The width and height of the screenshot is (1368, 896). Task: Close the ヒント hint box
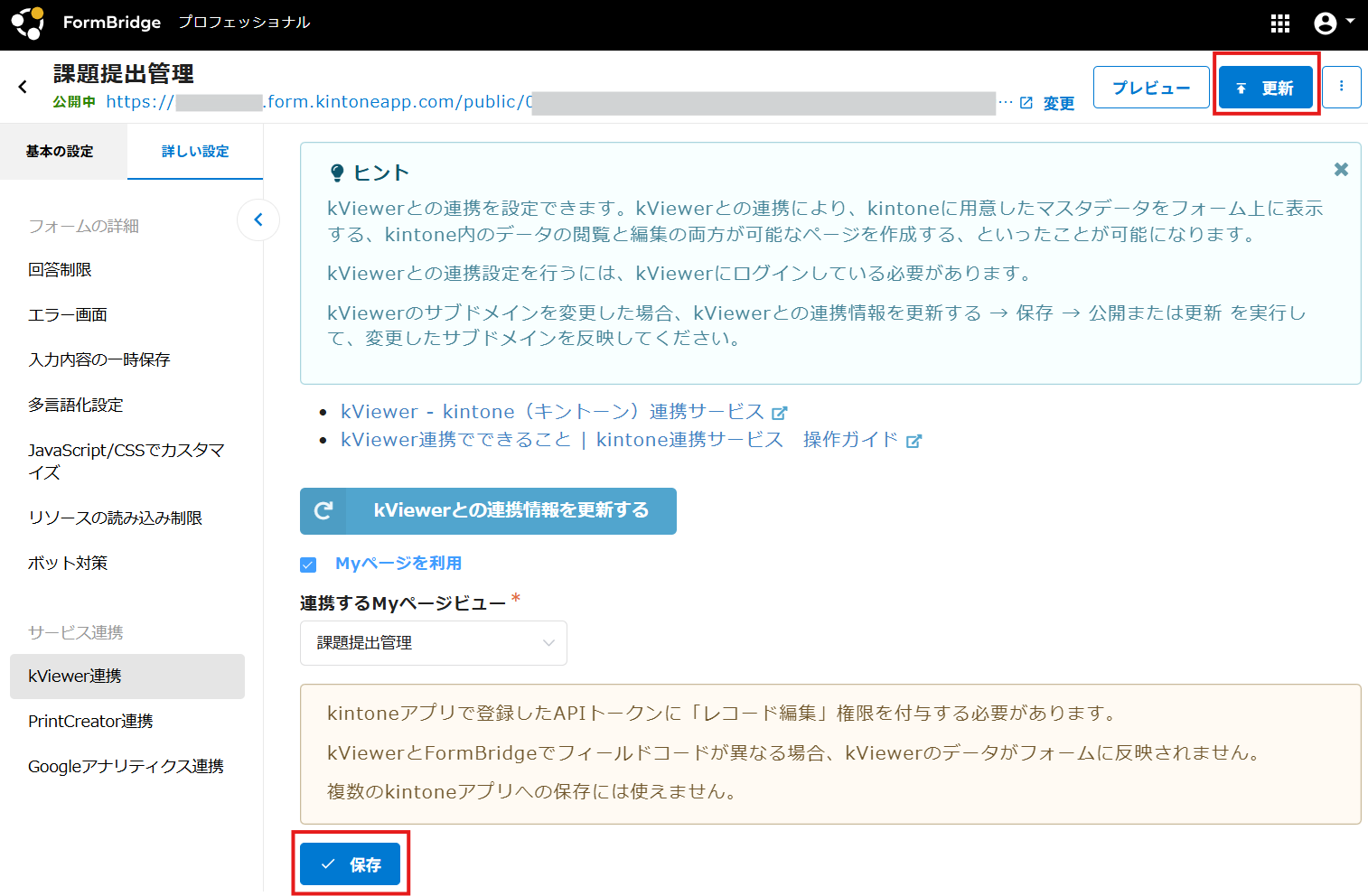click(1341, 169)
